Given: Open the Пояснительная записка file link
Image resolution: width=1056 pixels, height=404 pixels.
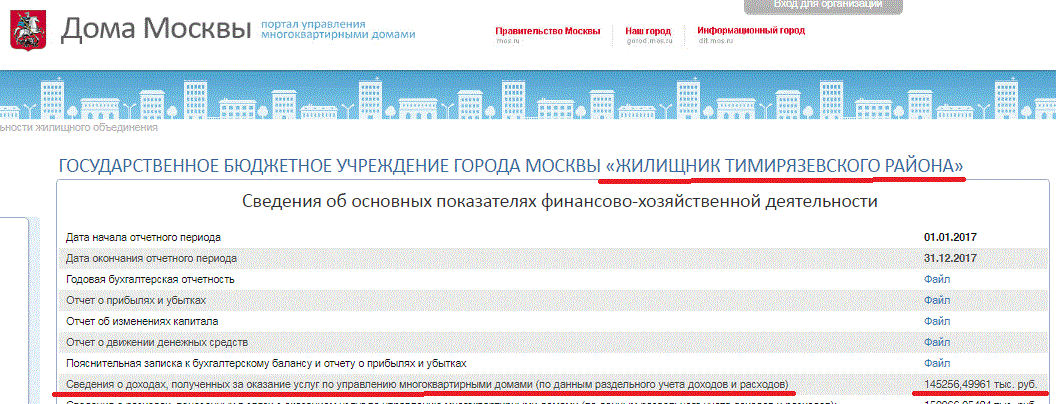Looking at the screenshot, I should [x=937, y=363].
